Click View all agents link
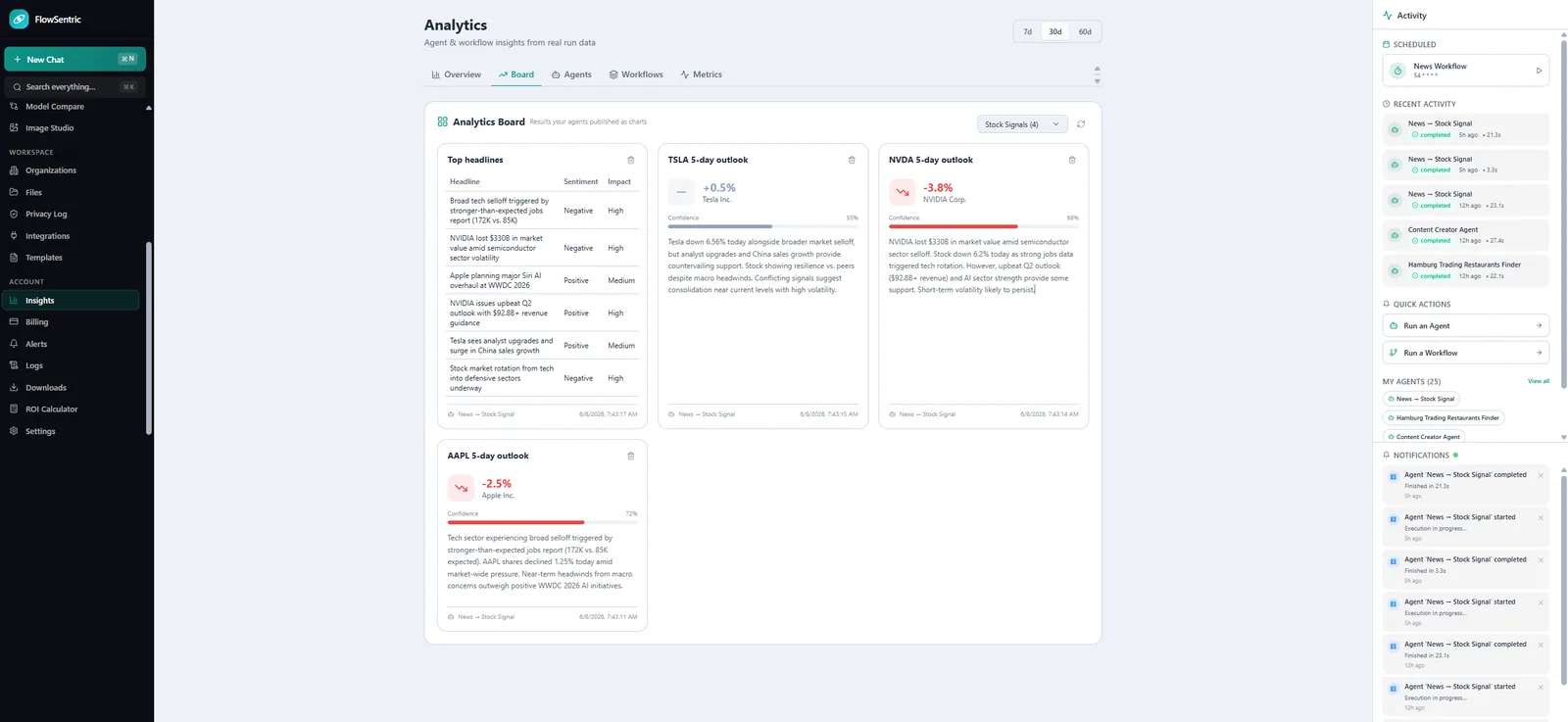 [1538, 381]
